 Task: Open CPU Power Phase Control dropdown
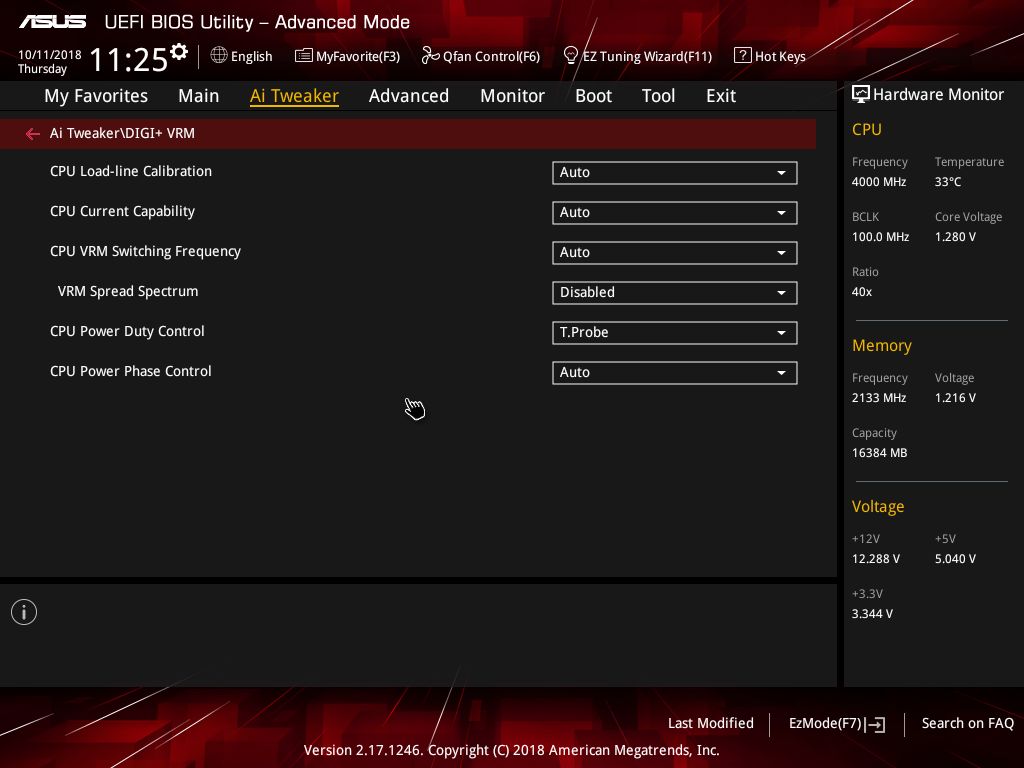pyautogui.click(x=675, y=372)
